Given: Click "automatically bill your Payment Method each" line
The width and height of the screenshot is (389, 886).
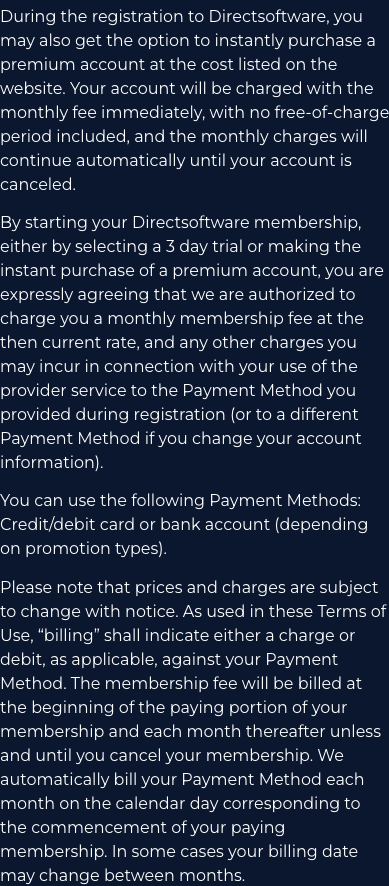Looking at the screenshot, I should click(x=182, y=779).
